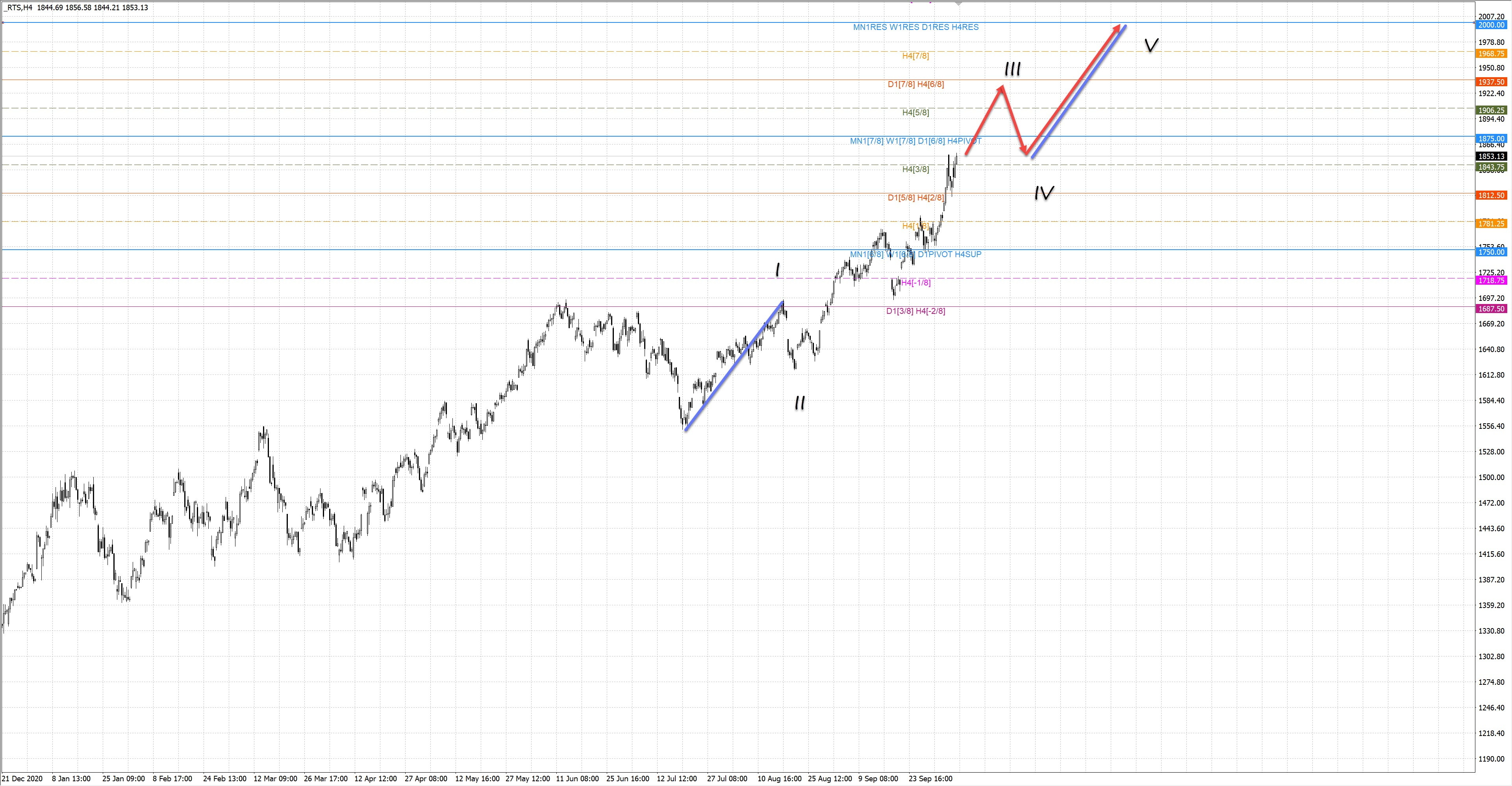Click the blue 2000.00 price tag
This screenshot has height=786, width=1512.
click(x=1491, y=25)
